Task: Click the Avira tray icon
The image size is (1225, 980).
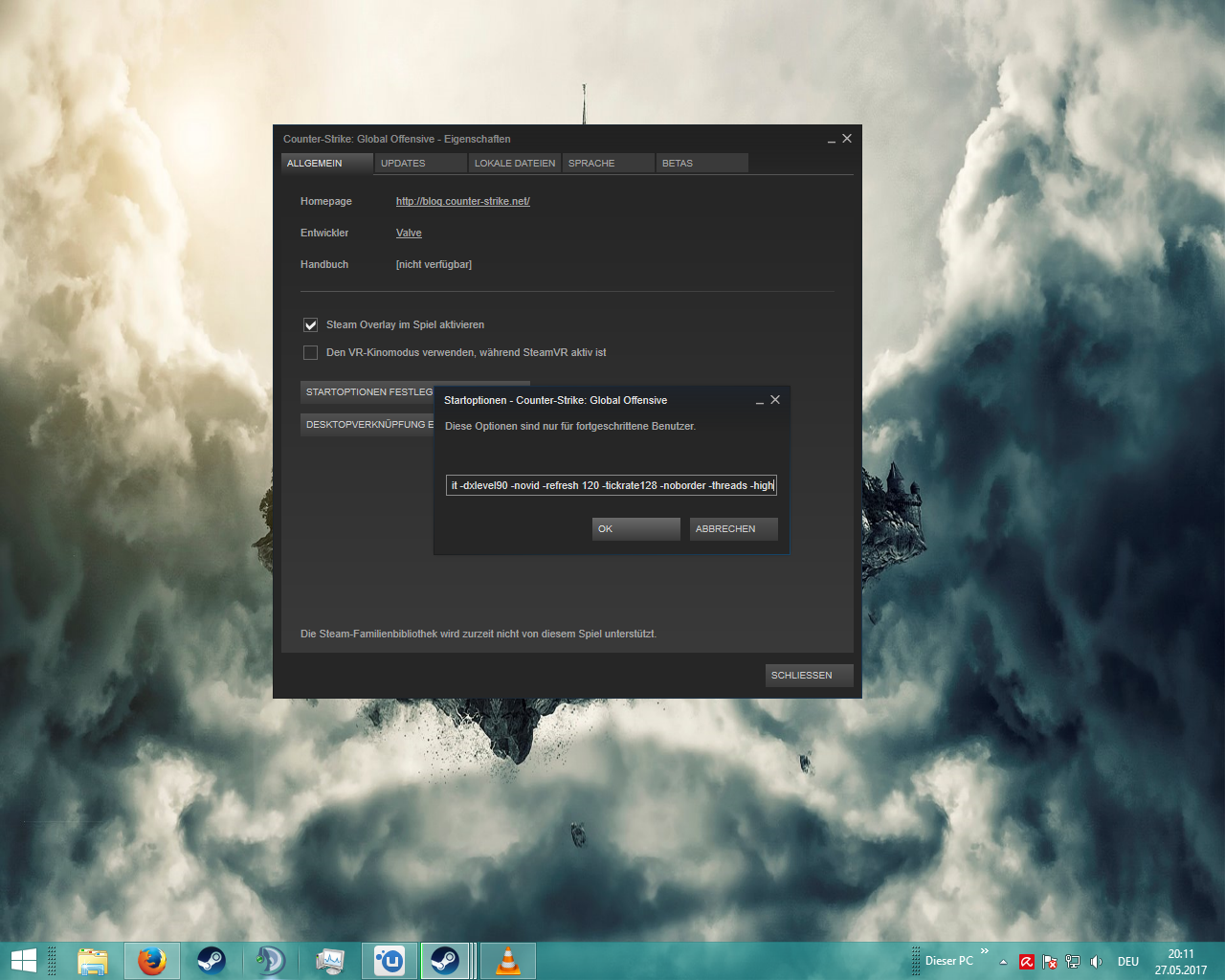Action: point(1027,962)
